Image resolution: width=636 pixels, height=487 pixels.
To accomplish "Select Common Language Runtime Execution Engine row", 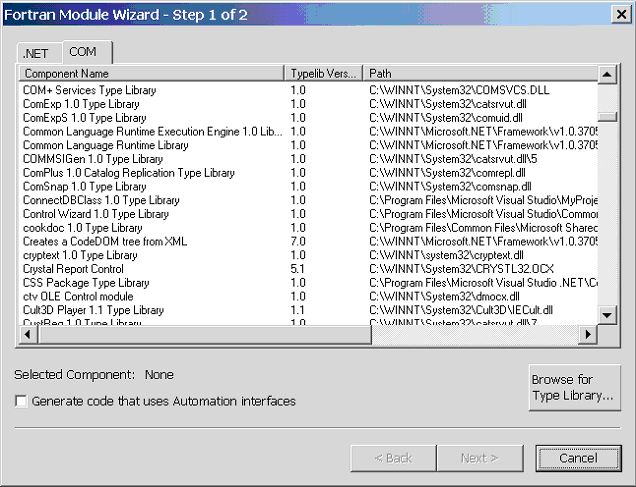I will [x=308, y=131].
